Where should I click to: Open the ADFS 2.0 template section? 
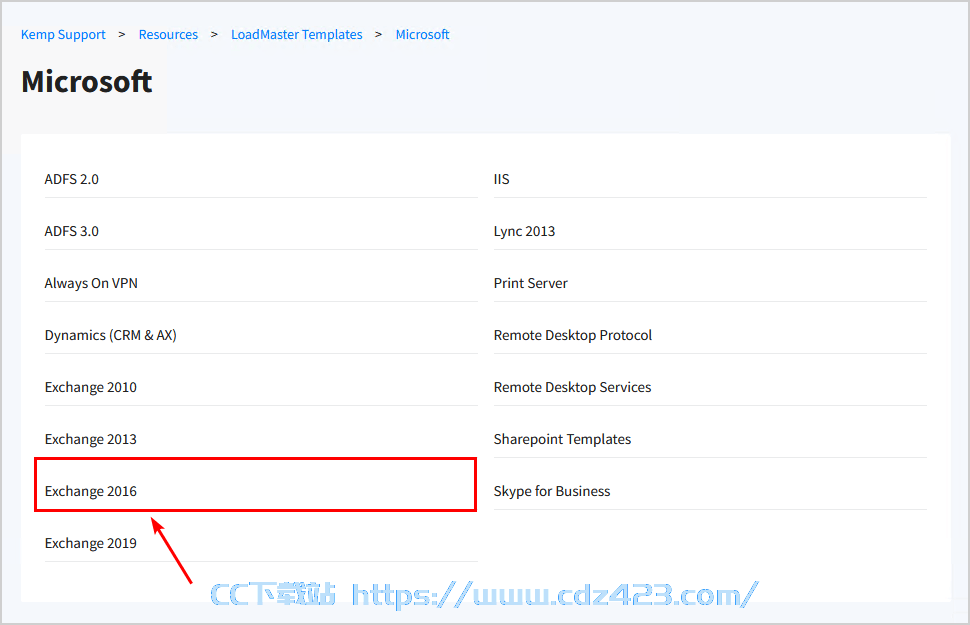point(72,179)
